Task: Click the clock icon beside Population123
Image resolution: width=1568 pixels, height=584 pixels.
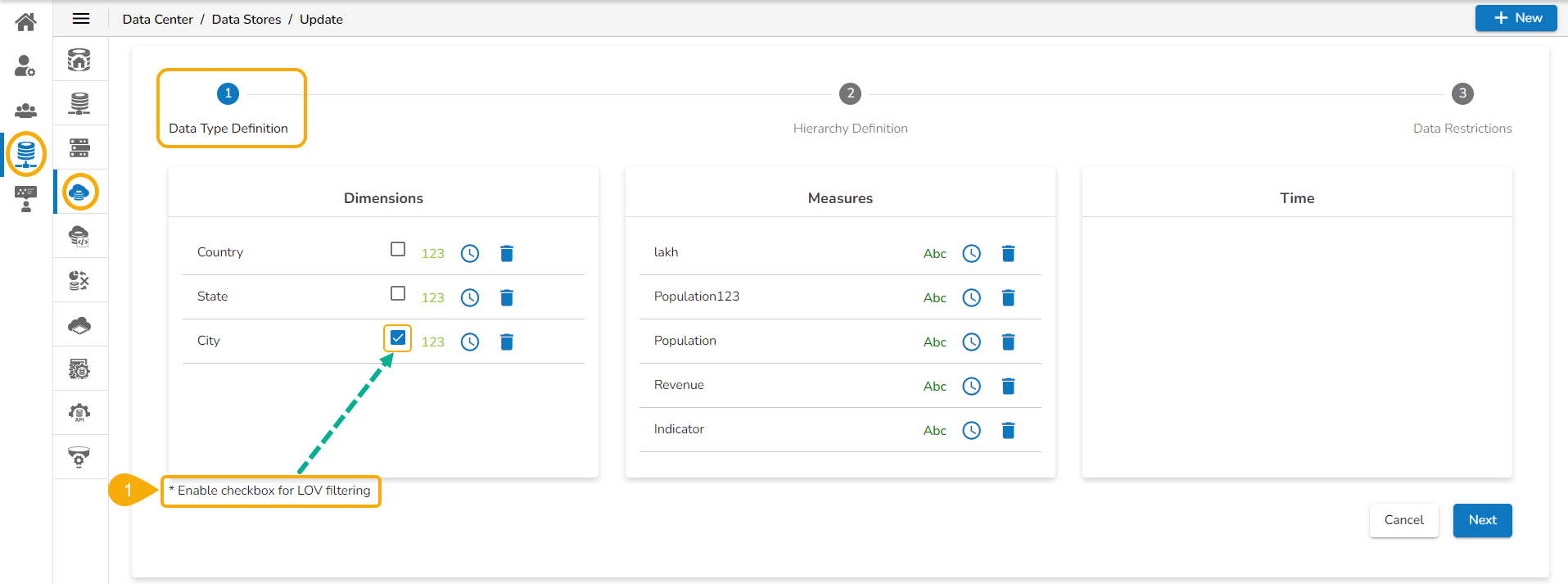Action: pos(972,298)
